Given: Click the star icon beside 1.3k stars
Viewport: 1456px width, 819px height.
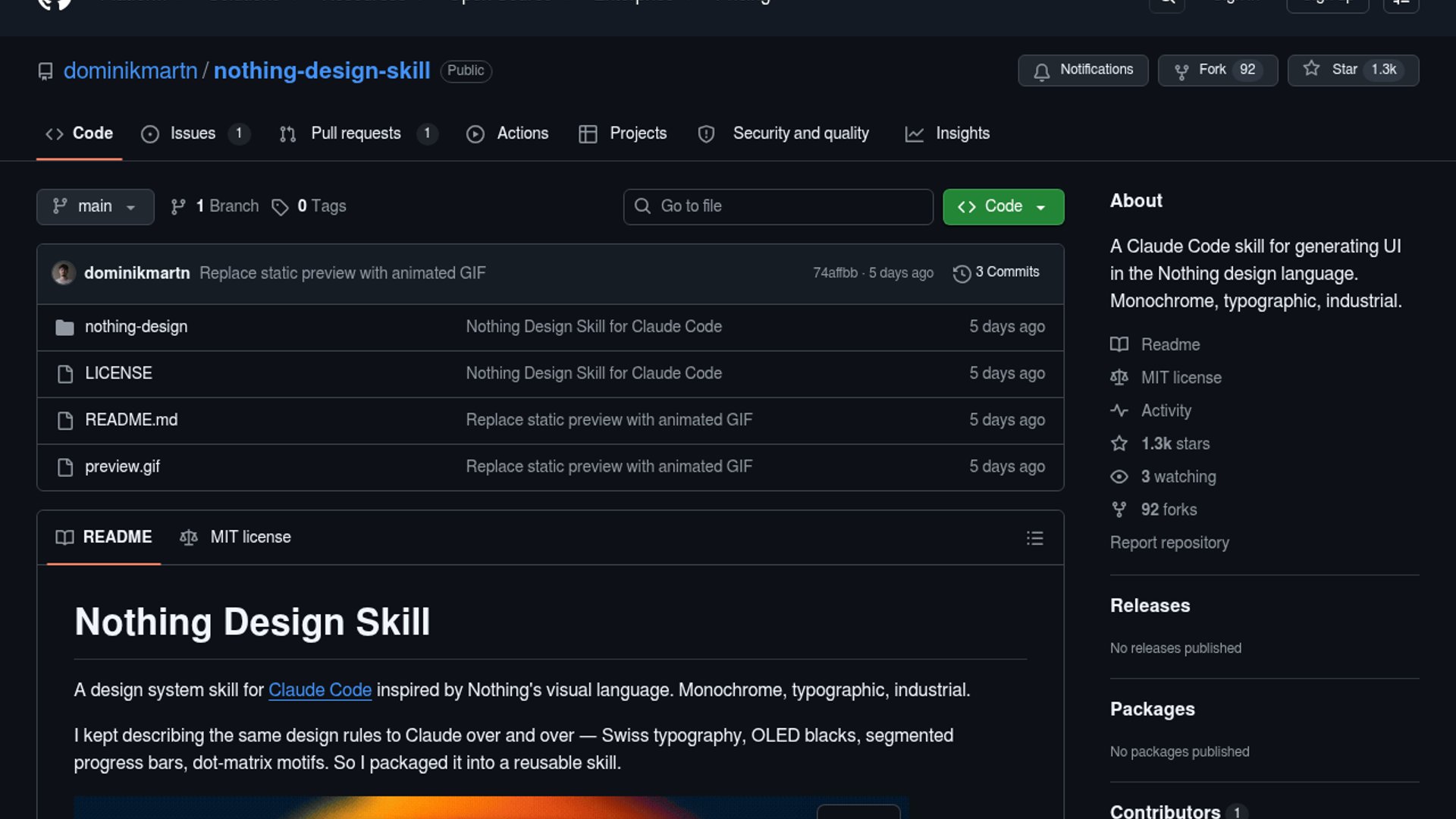Looking at the screenshot, I should 1119,444.
